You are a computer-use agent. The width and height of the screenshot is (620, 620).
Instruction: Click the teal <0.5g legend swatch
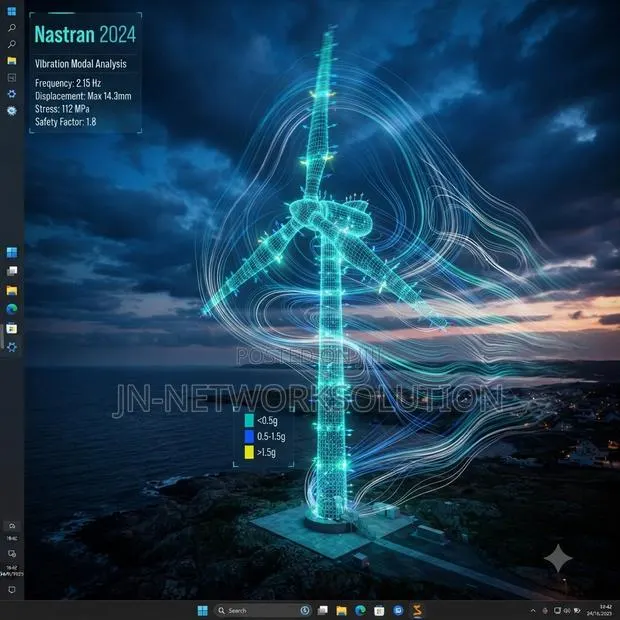[x=249, y=420]
